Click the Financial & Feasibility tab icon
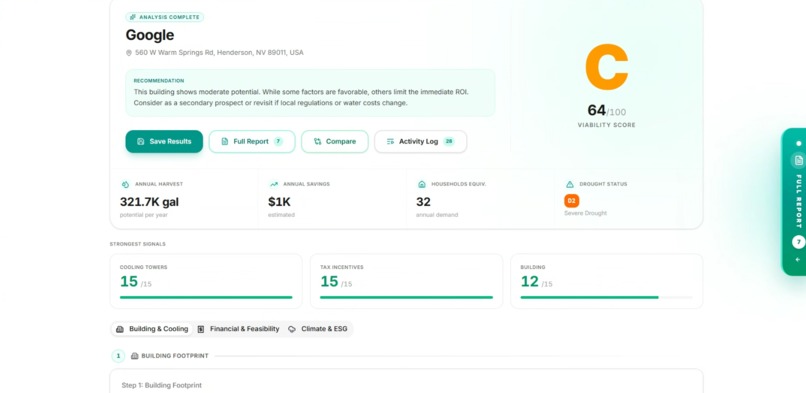 coord(200,329)
